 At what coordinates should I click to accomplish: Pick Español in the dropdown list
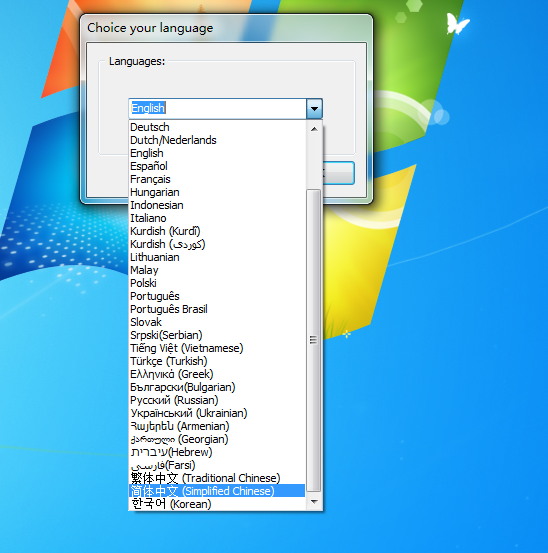(x=217, y=166)
